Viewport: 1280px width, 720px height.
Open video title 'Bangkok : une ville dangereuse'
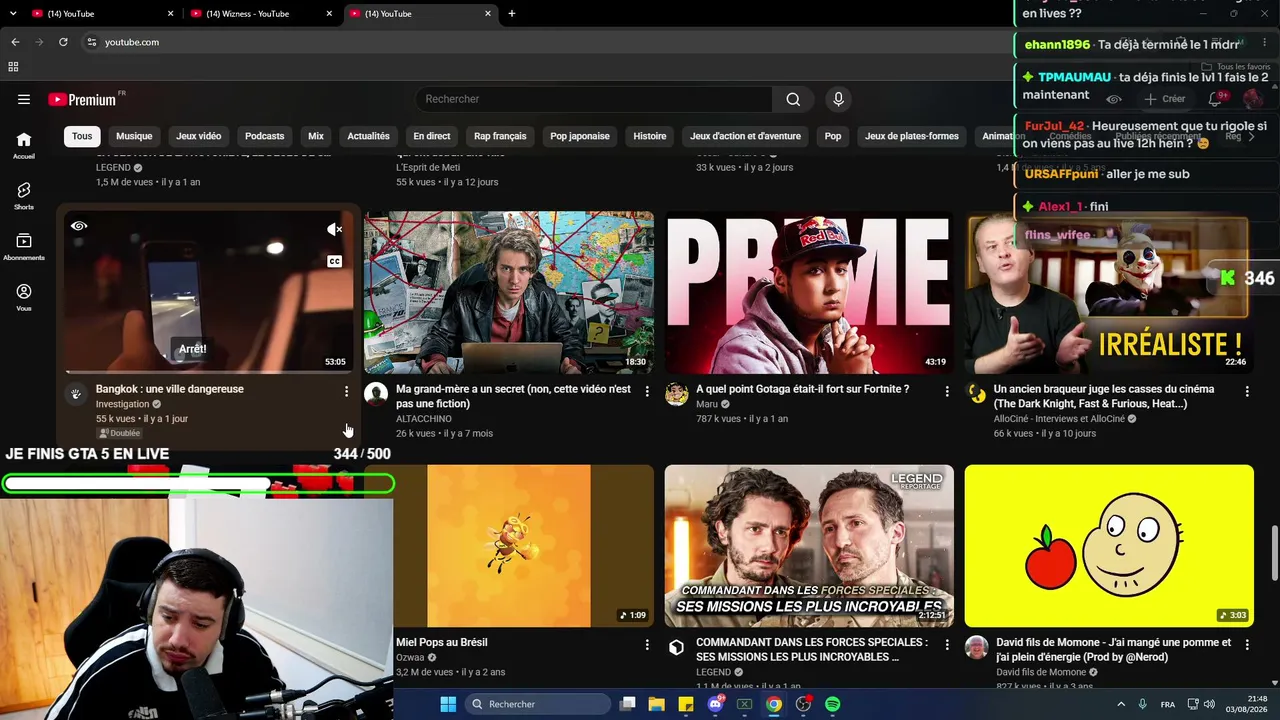click(170, 389)
